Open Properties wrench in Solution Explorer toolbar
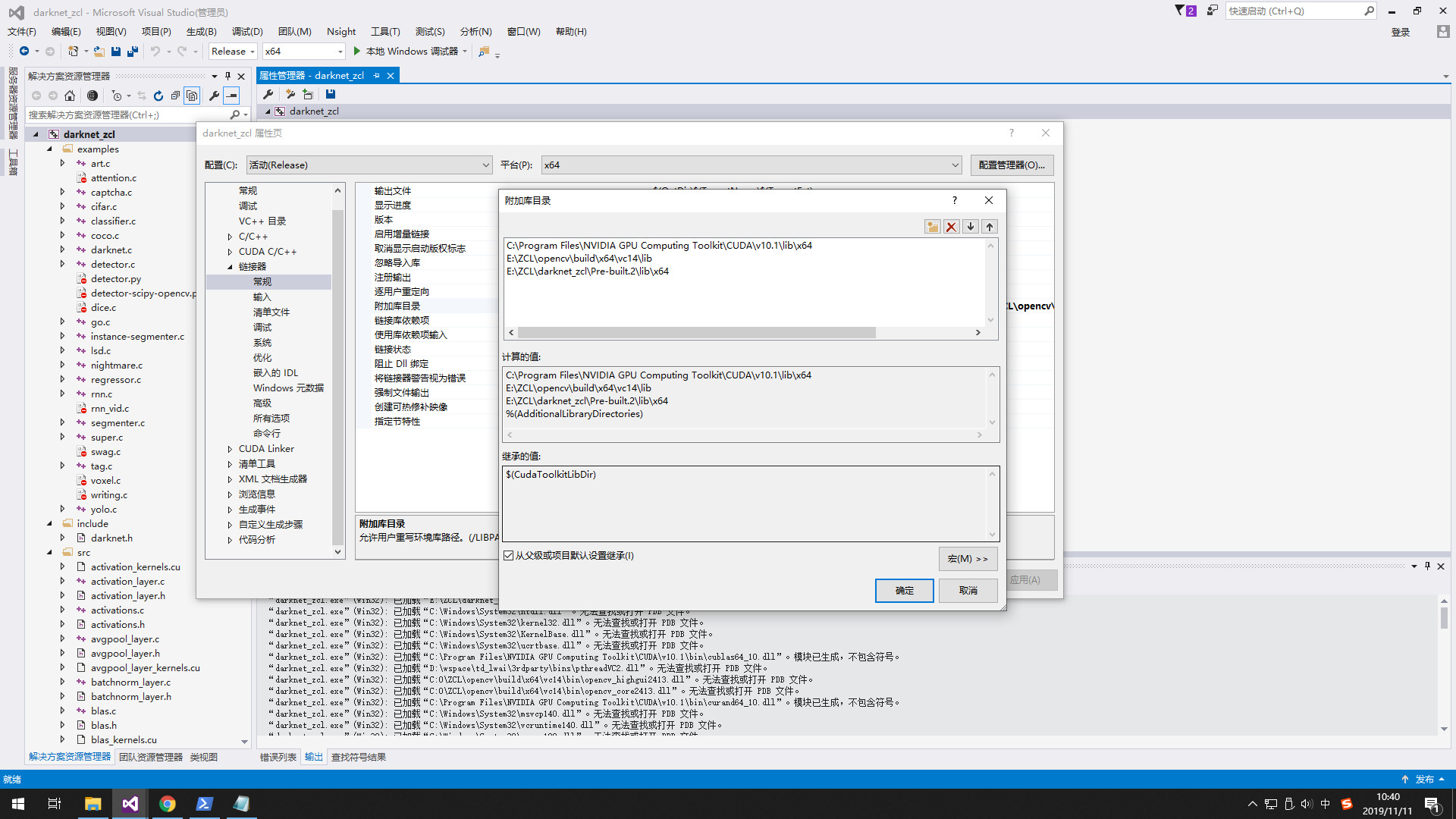The image size is (1456, 819). [215, 96]
